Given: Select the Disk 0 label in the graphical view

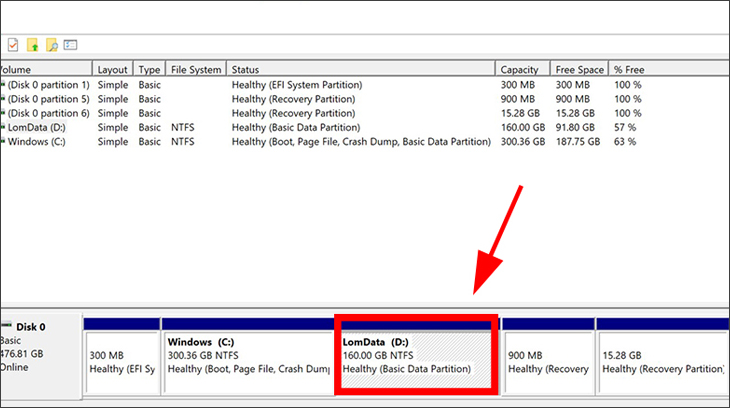Looking at the screenshot, I should [x=31, y=327].
